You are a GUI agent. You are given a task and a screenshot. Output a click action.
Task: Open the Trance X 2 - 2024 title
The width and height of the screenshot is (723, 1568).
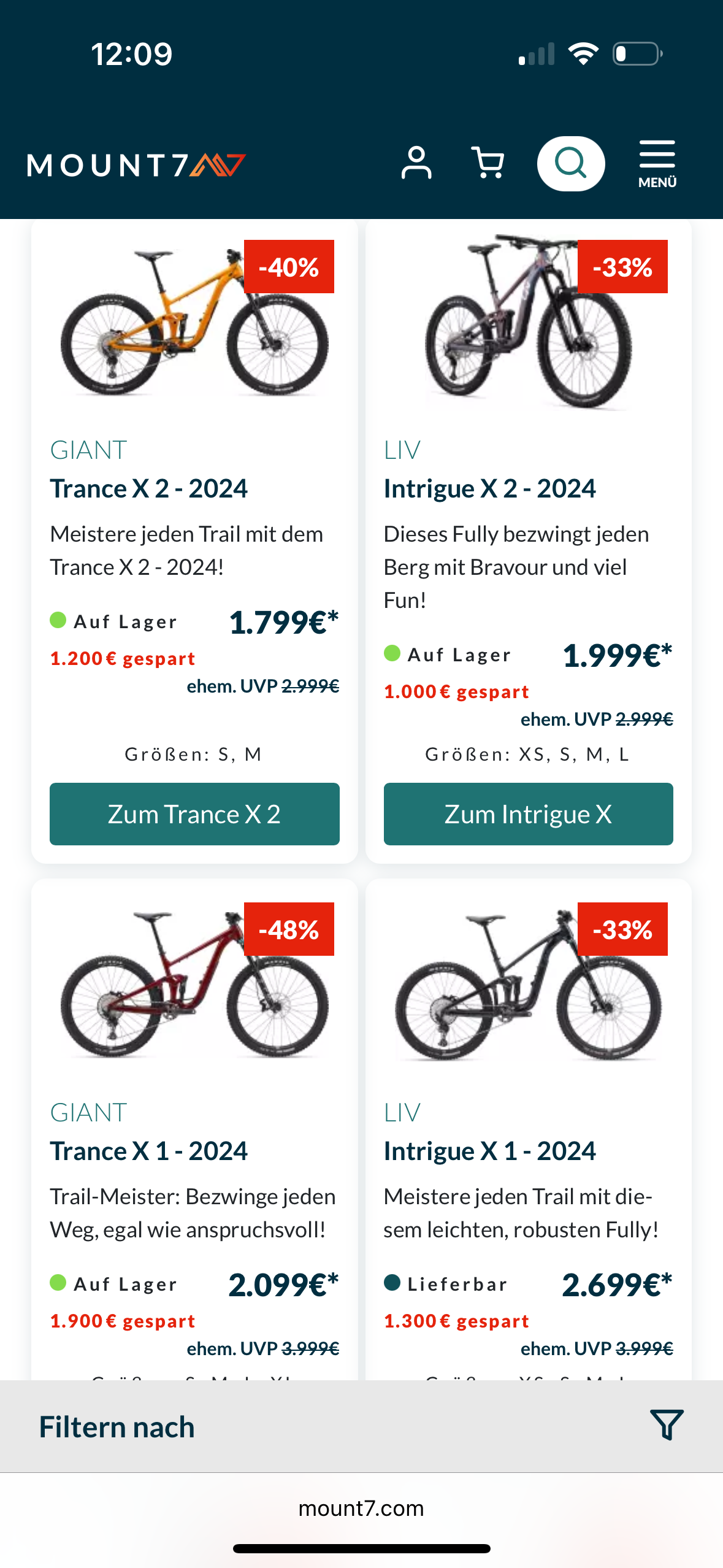click(149, 488)
